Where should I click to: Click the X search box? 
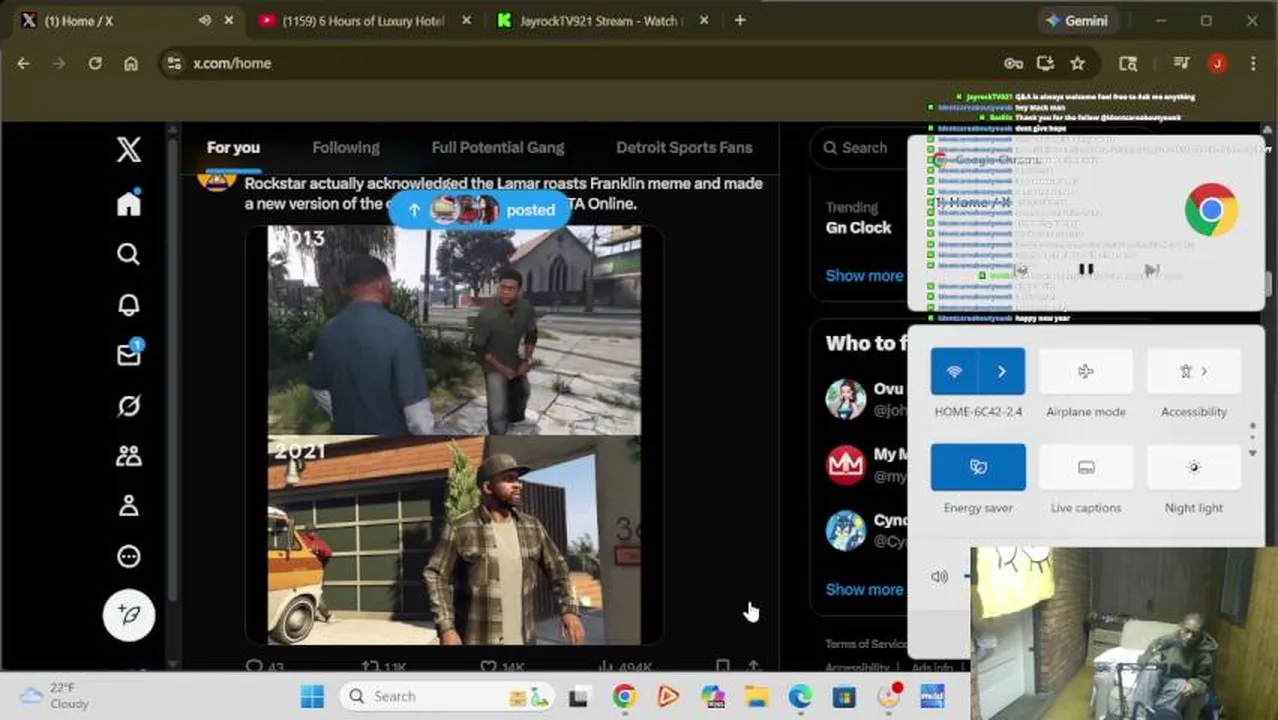(858, 147)
